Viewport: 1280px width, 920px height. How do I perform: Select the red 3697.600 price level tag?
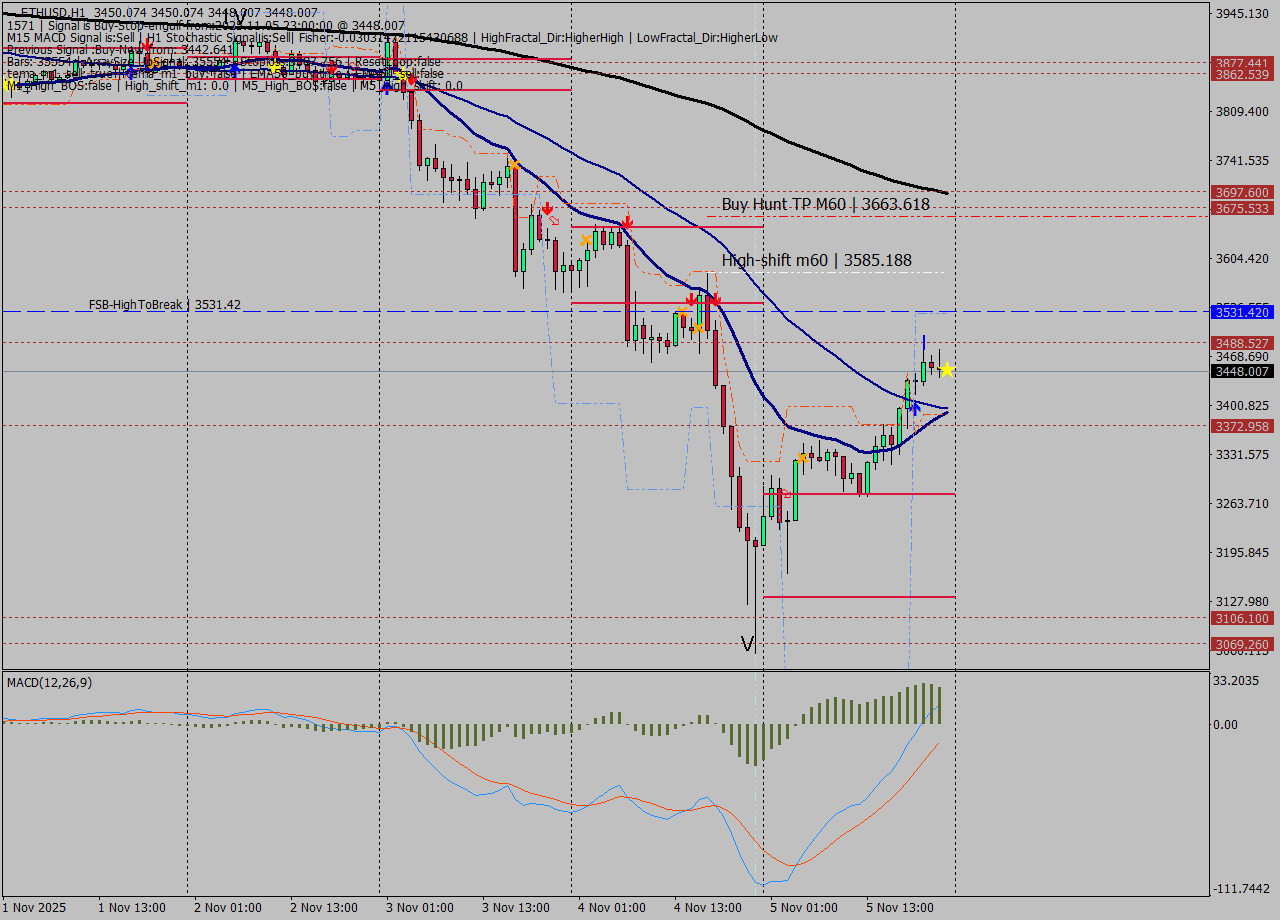(x=1241, y=192)
